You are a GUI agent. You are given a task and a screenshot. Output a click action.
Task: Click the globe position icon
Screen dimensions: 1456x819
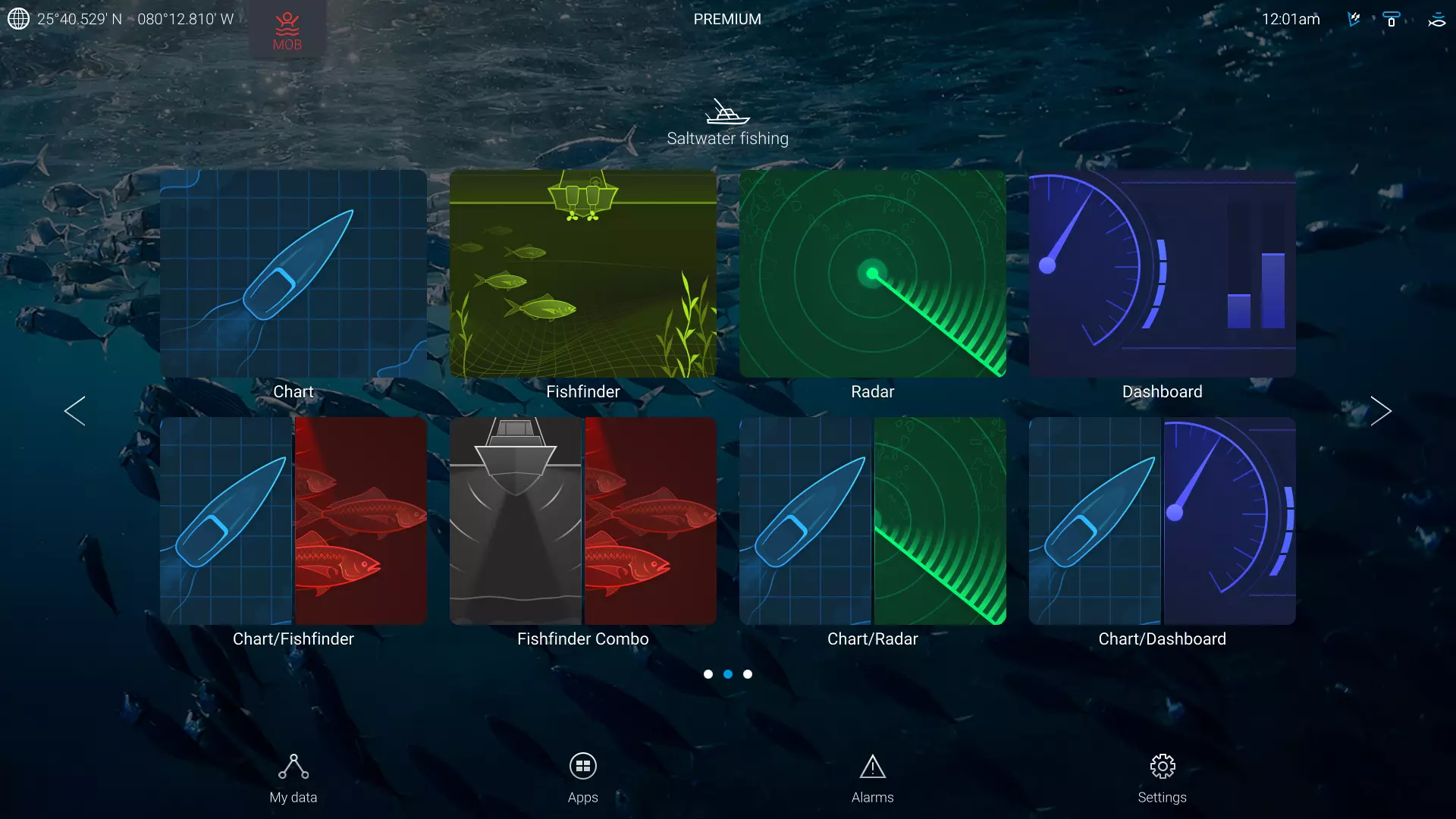pos(18,19)
